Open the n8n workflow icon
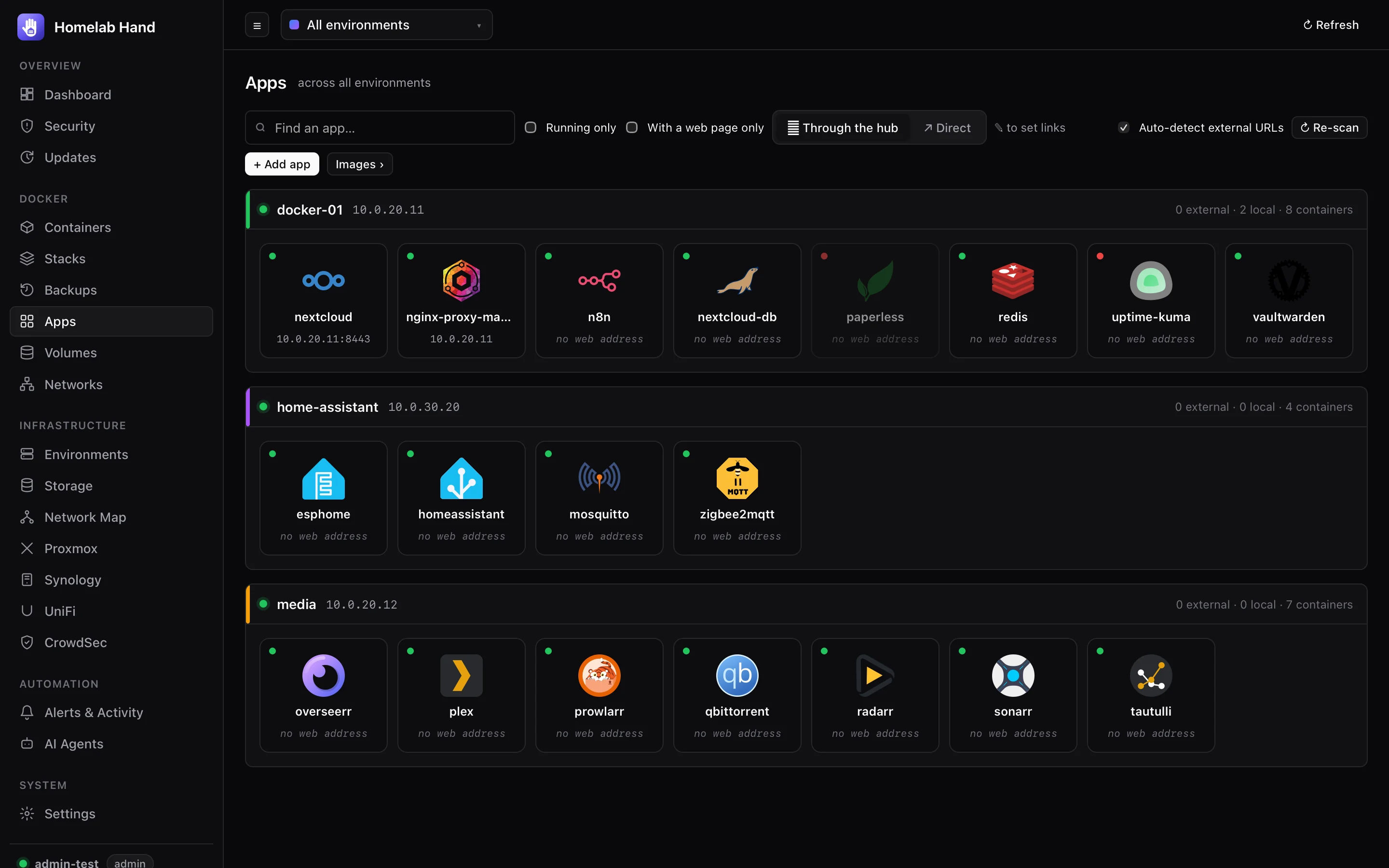1389x868 pixels. click(599, 280)
